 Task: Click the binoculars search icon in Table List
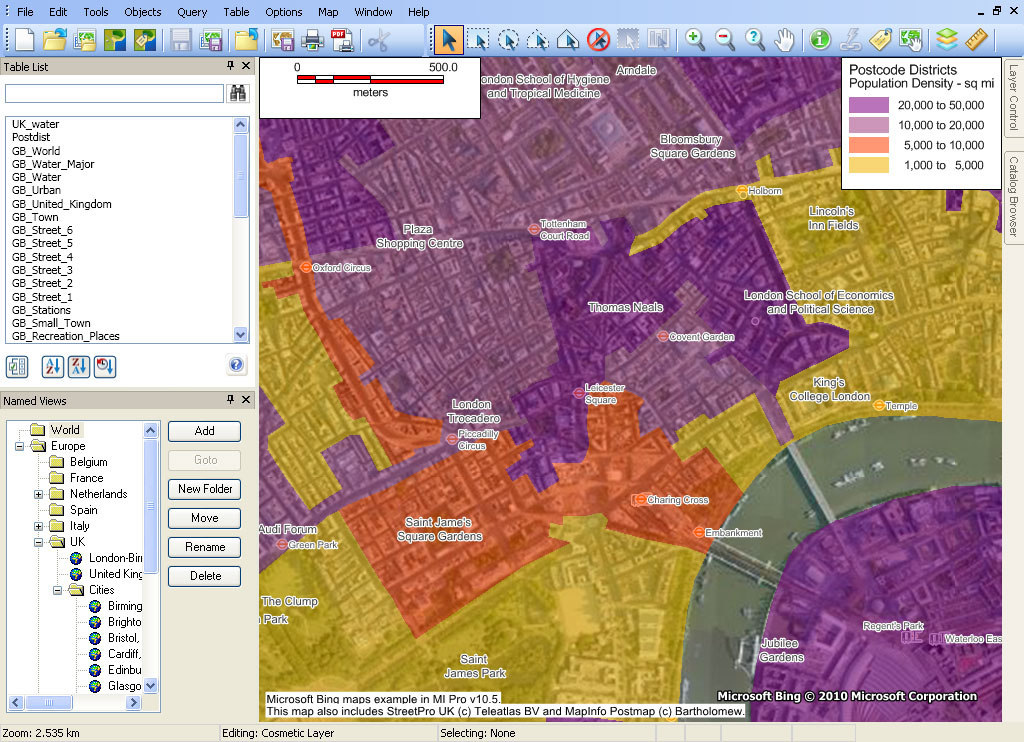239,93
